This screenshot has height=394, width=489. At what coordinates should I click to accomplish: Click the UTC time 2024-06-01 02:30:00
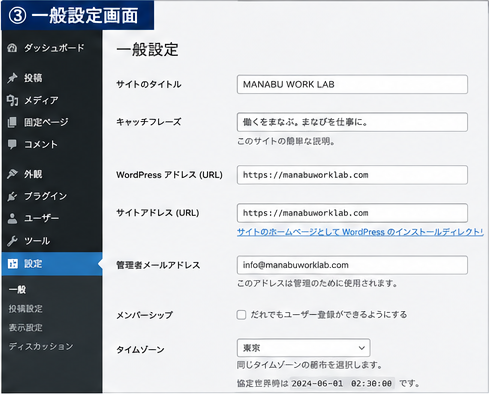tap(342, 384)
